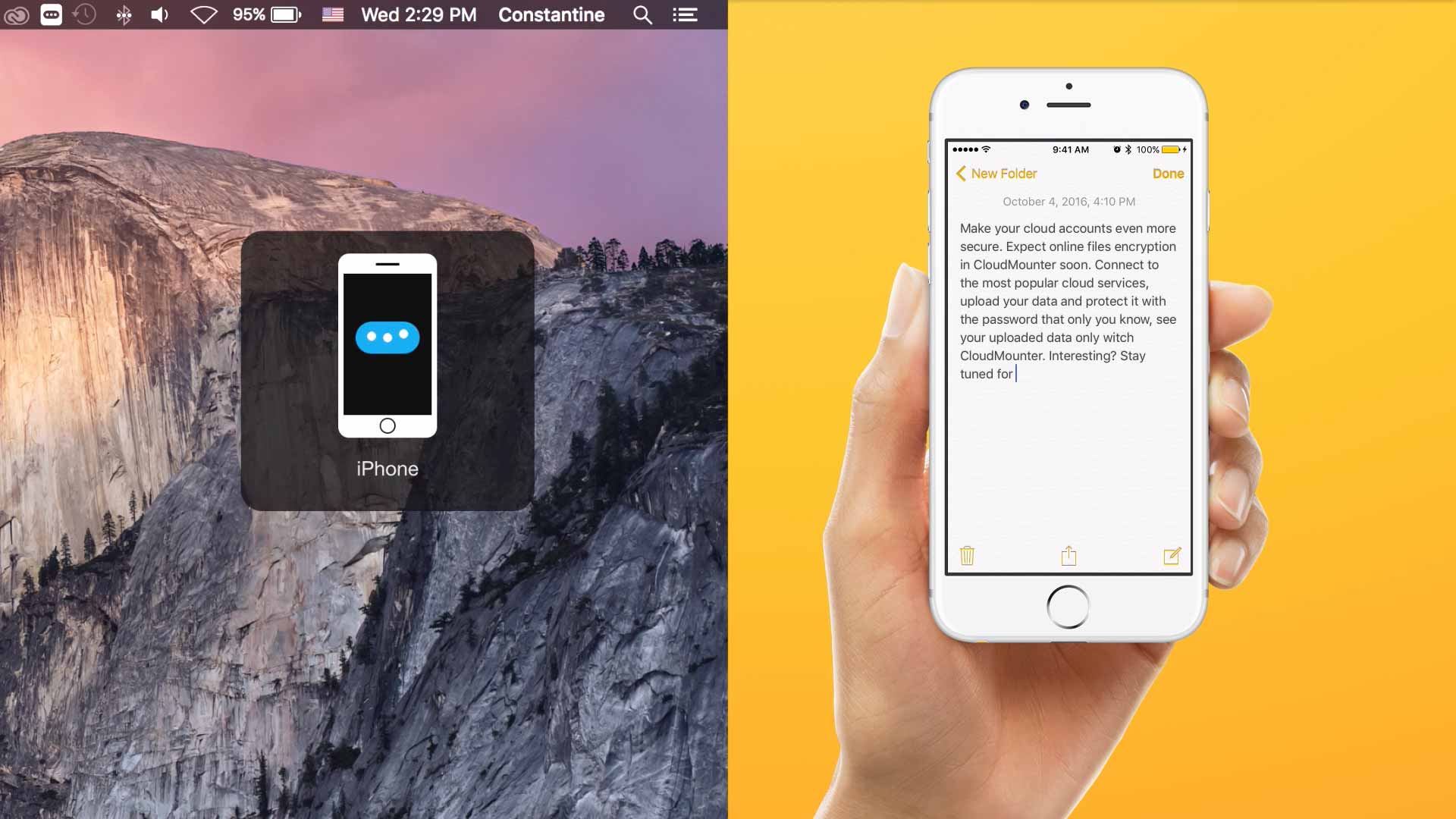Click the menu list icon in menu bar

(685, 14)
